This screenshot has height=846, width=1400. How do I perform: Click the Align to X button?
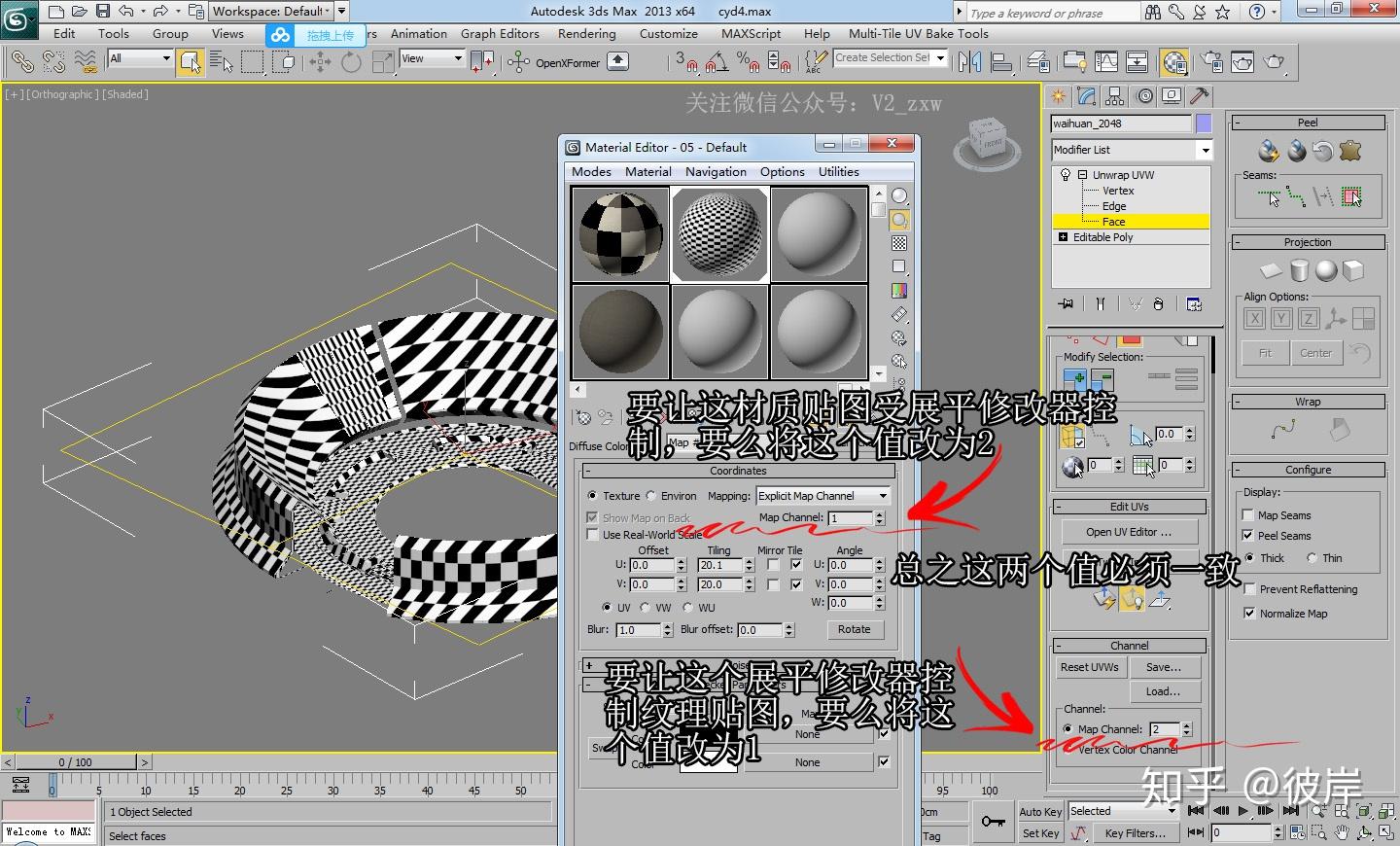(x=1254, y=319)
